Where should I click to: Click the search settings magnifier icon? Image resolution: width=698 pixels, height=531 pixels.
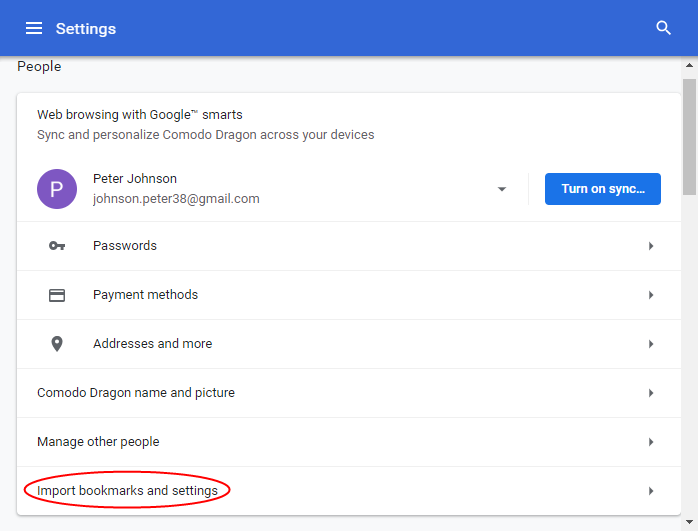click(663, 28)
